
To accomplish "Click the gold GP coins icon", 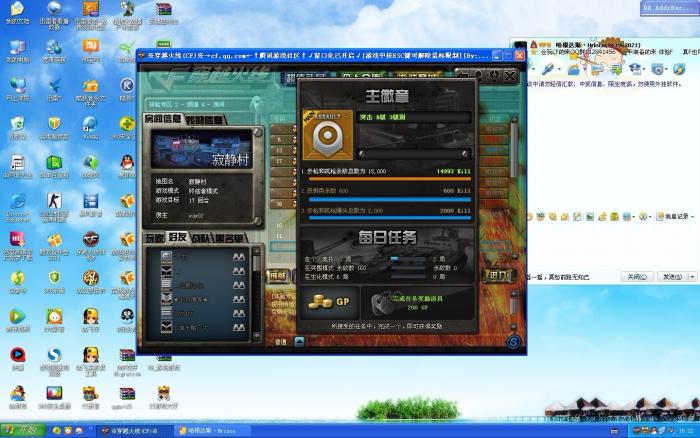I will pos(329,302).
